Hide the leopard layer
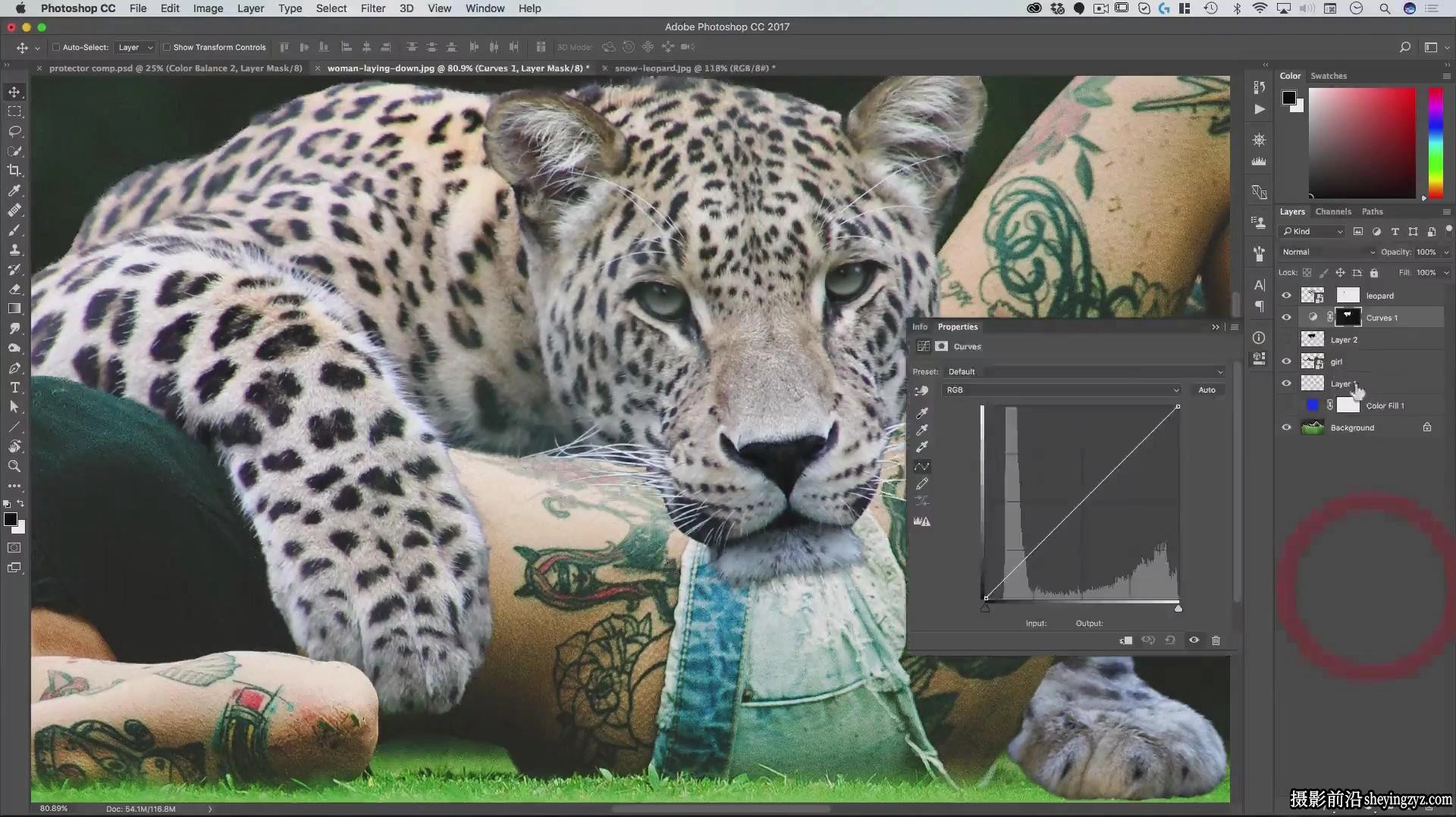Viewport: 1456px width, 817px height. 1286,296
